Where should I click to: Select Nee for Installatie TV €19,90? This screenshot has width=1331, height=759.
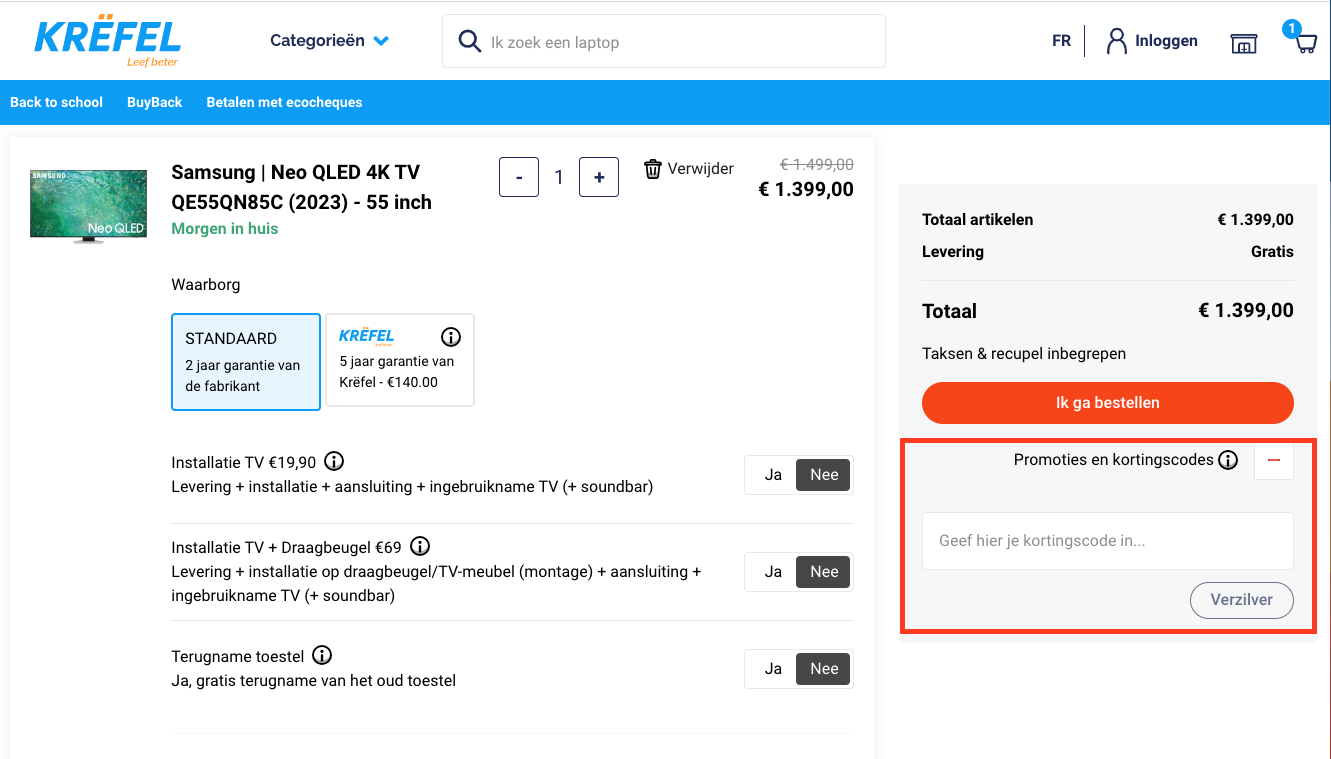pyautogui.click(x=824, y=475)
